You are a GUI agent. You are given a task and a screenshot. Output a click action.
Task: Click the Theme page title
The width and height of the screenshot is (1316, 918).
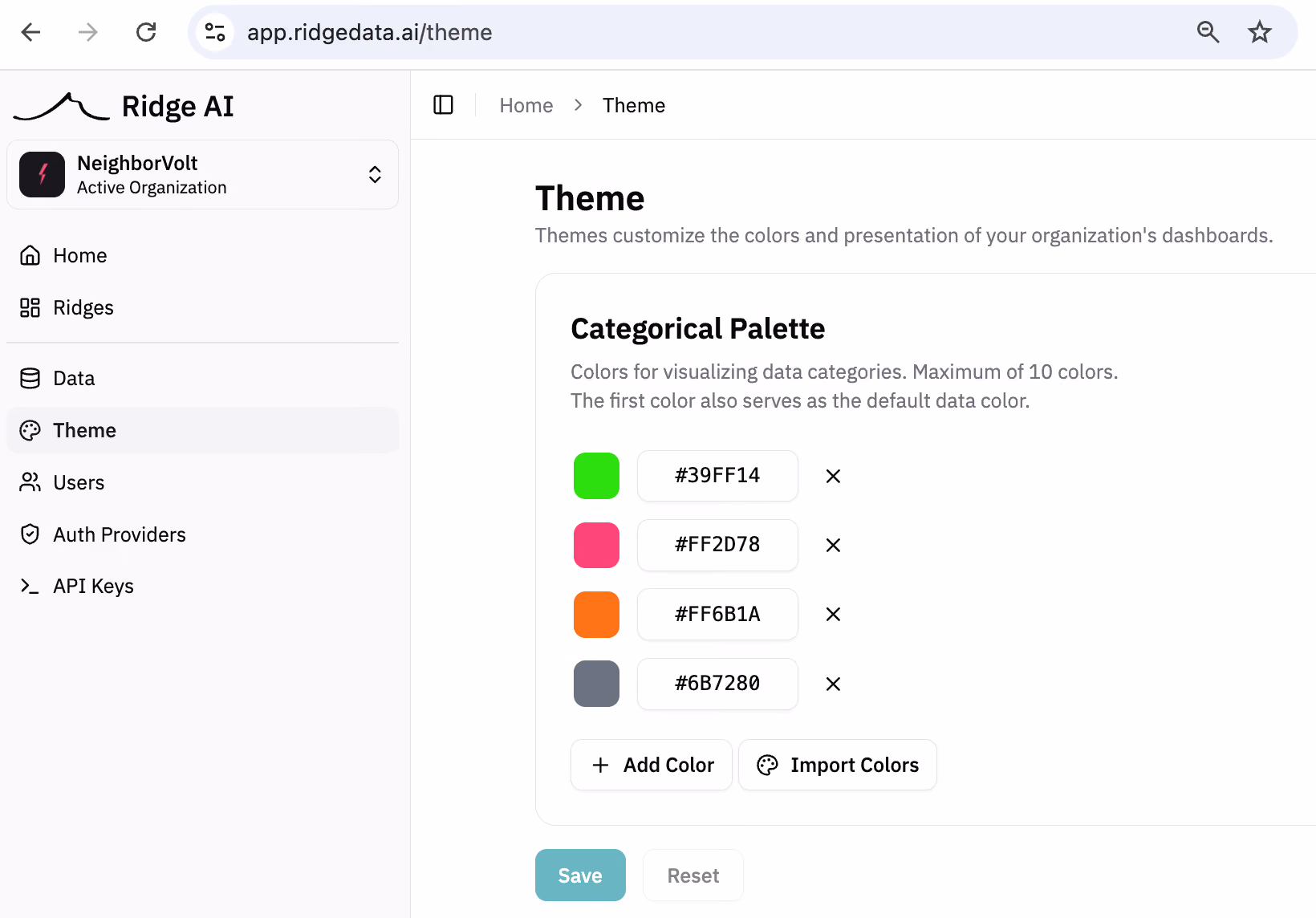[x=590, y=198]
